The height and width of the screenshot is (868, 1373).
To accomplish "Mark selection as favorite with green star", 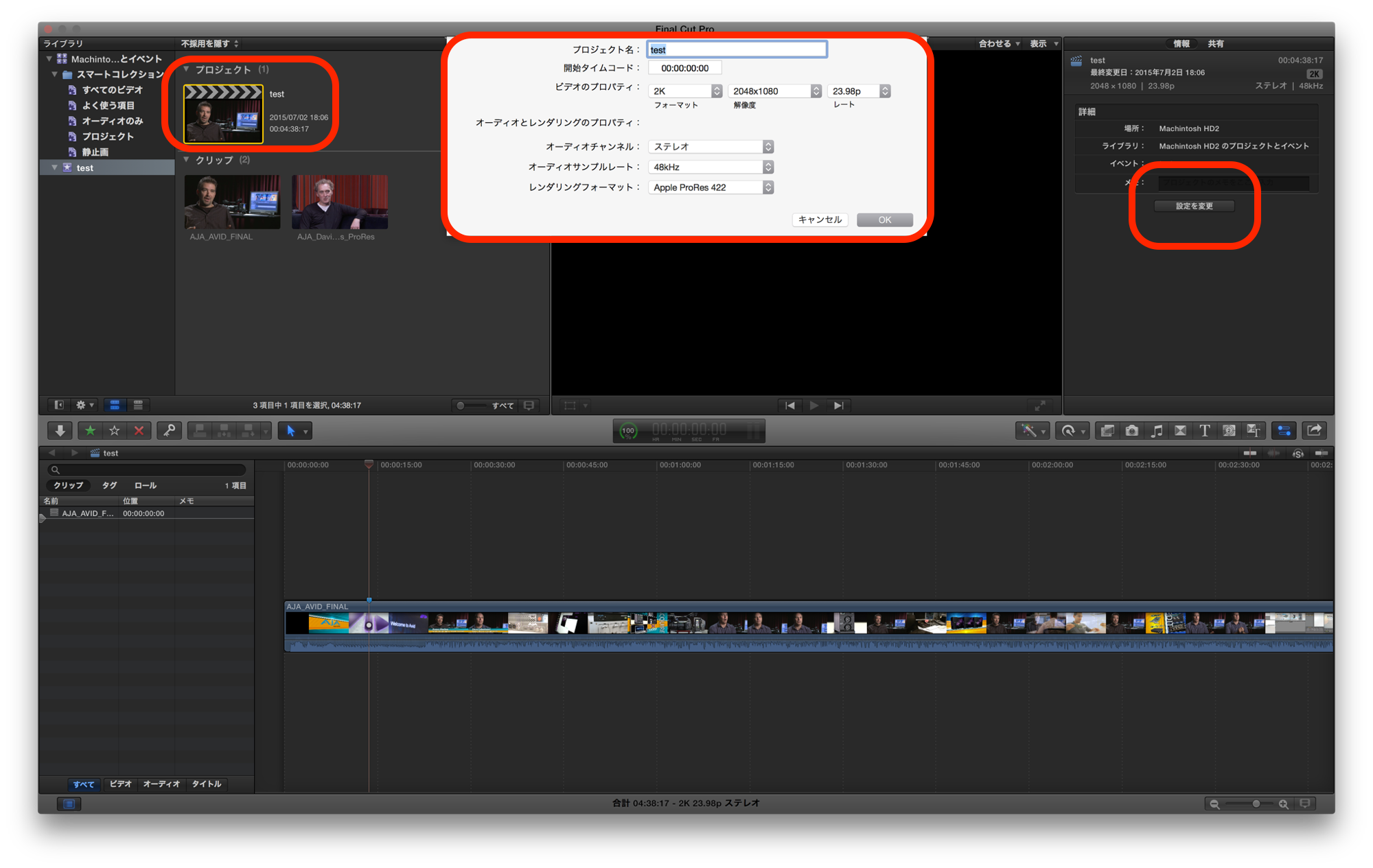I will click(x=90, y=431).
